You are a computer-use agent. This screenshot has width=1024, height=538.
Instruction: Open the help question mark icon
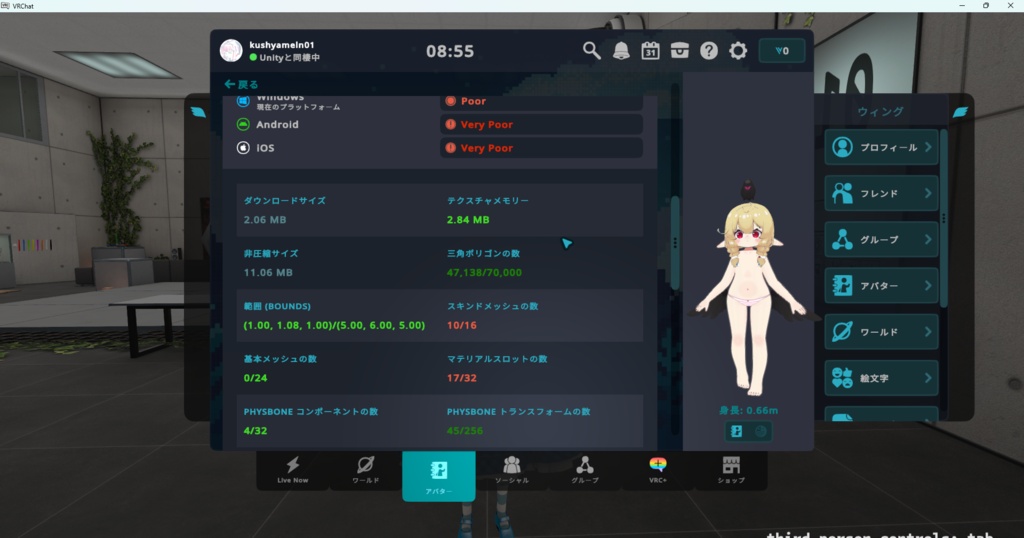coord(709,50)
